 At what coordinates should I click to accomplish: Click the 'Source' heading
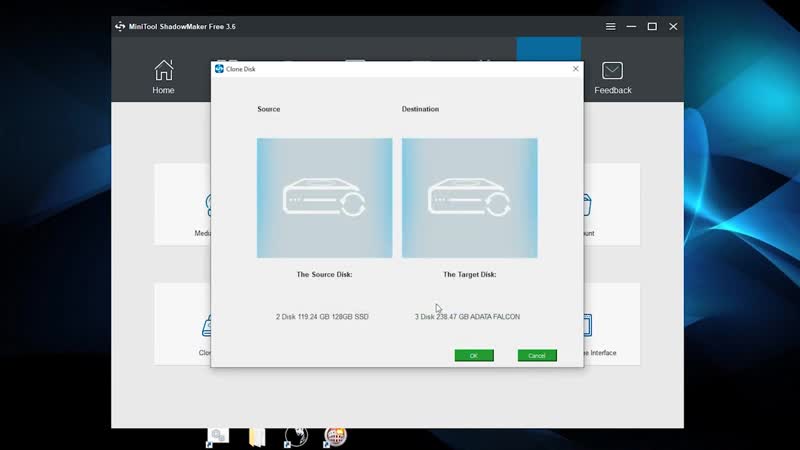click(x=269, y=109)
